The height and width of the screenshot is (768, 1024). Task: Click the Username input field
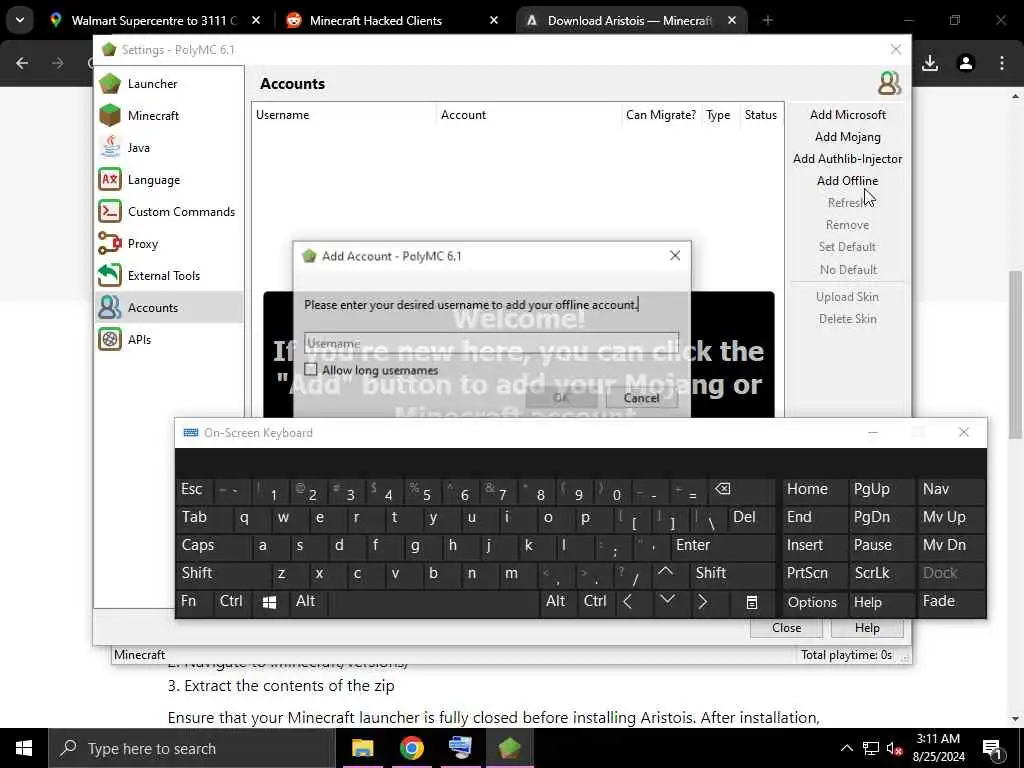(x=491, y=343)
